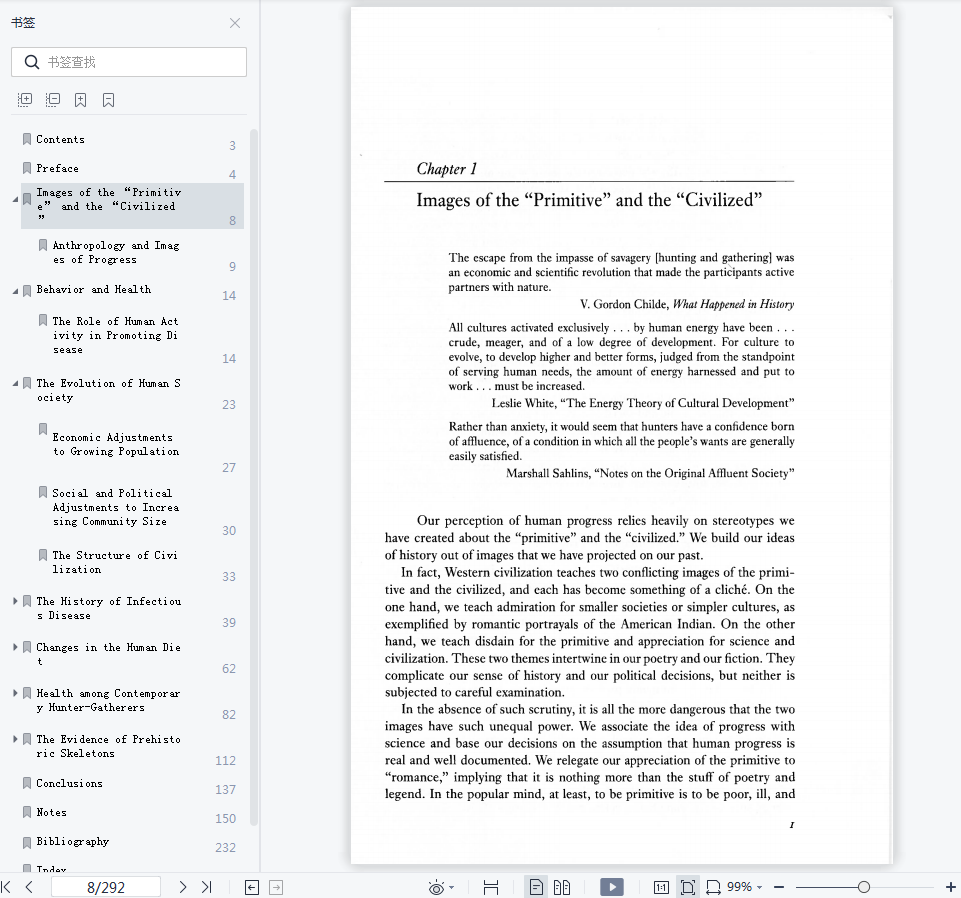Select History of Infectious Disease bookmark
The width and height of the screenshot is (961, 898).
click(108, 608)
